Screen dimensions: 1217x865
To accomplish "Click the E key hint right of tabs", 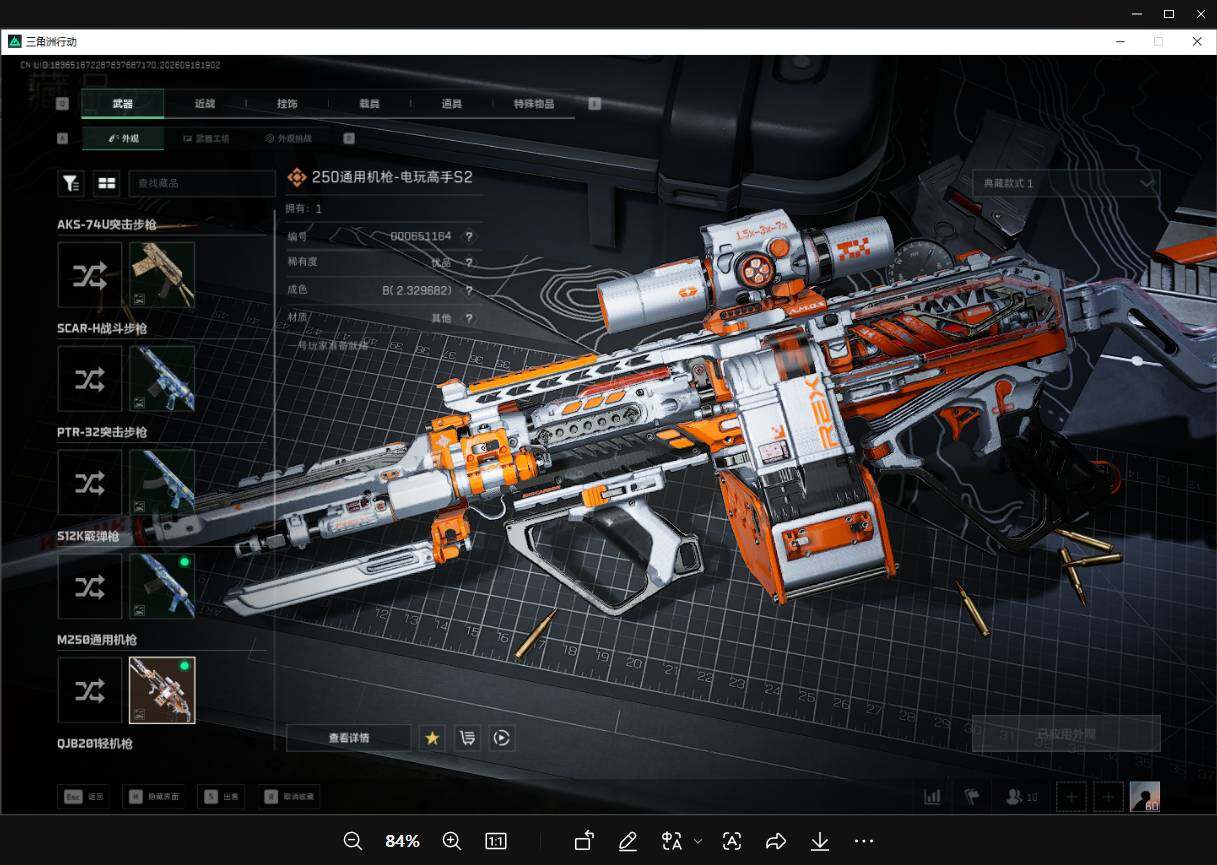I will click(594, 103).
